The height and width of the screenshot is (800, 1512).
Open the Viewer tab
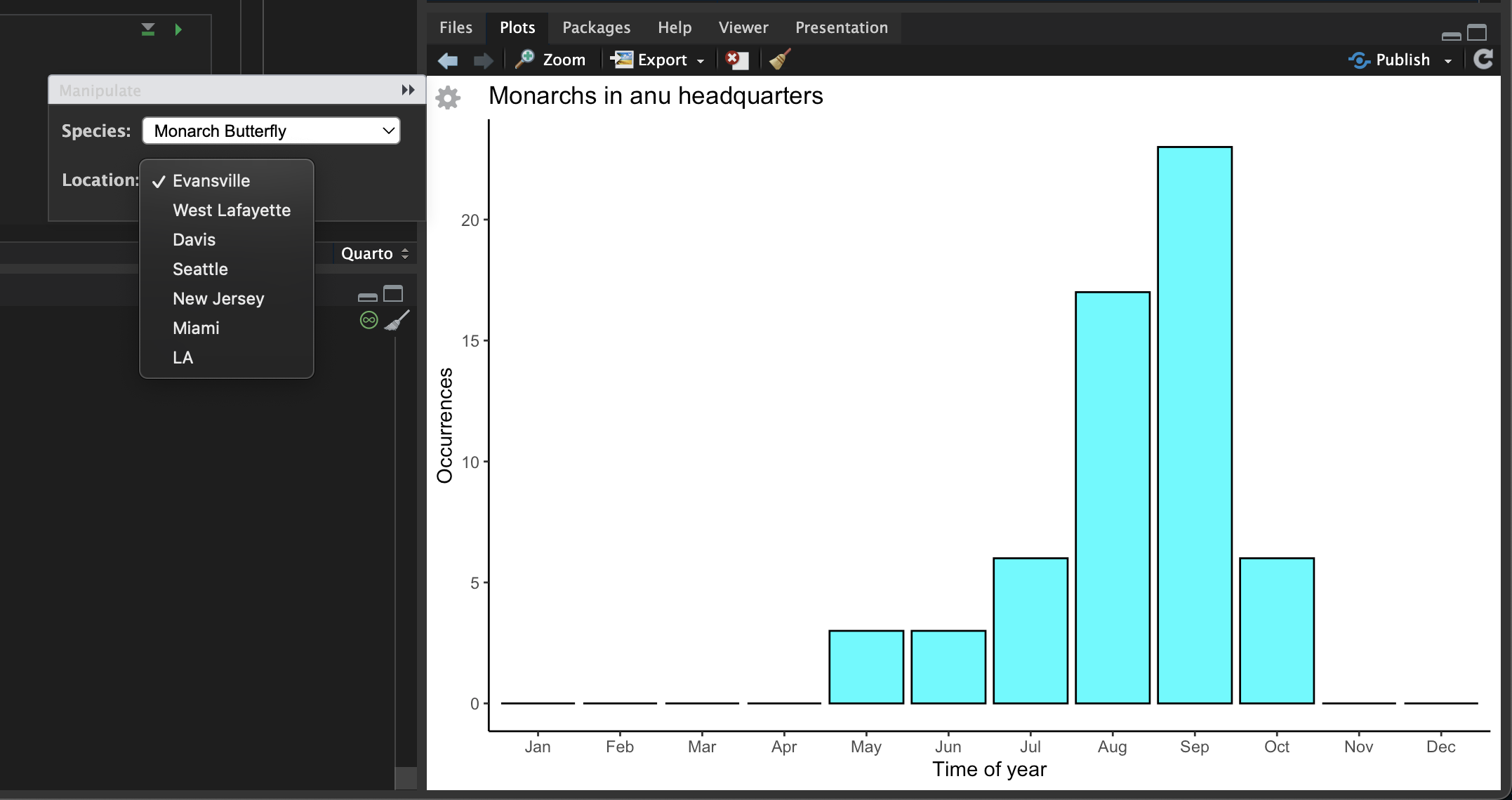click(743, 27)
